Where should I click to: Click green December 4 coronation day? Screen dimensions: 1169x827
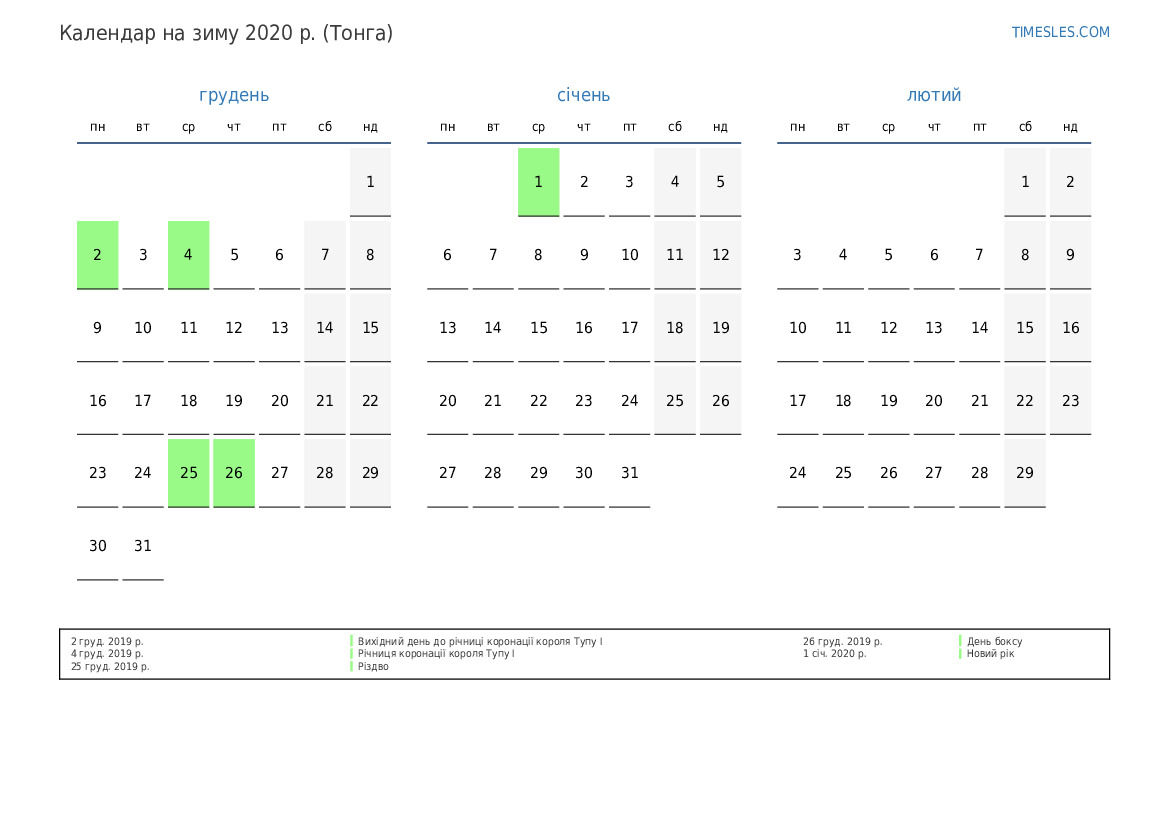(x=188, y=255)
